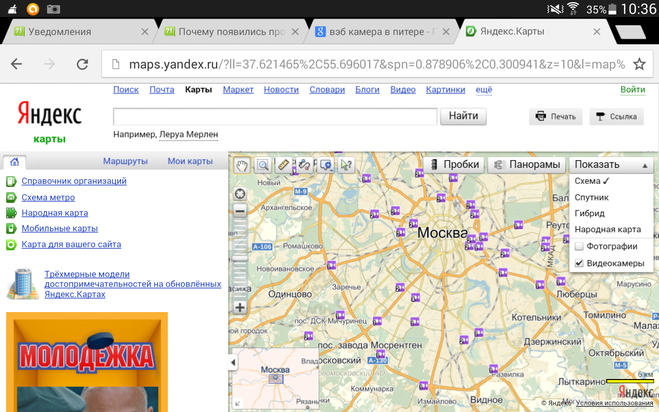Select the hand pan tool

pyautogui.click(x=242, y=165)
